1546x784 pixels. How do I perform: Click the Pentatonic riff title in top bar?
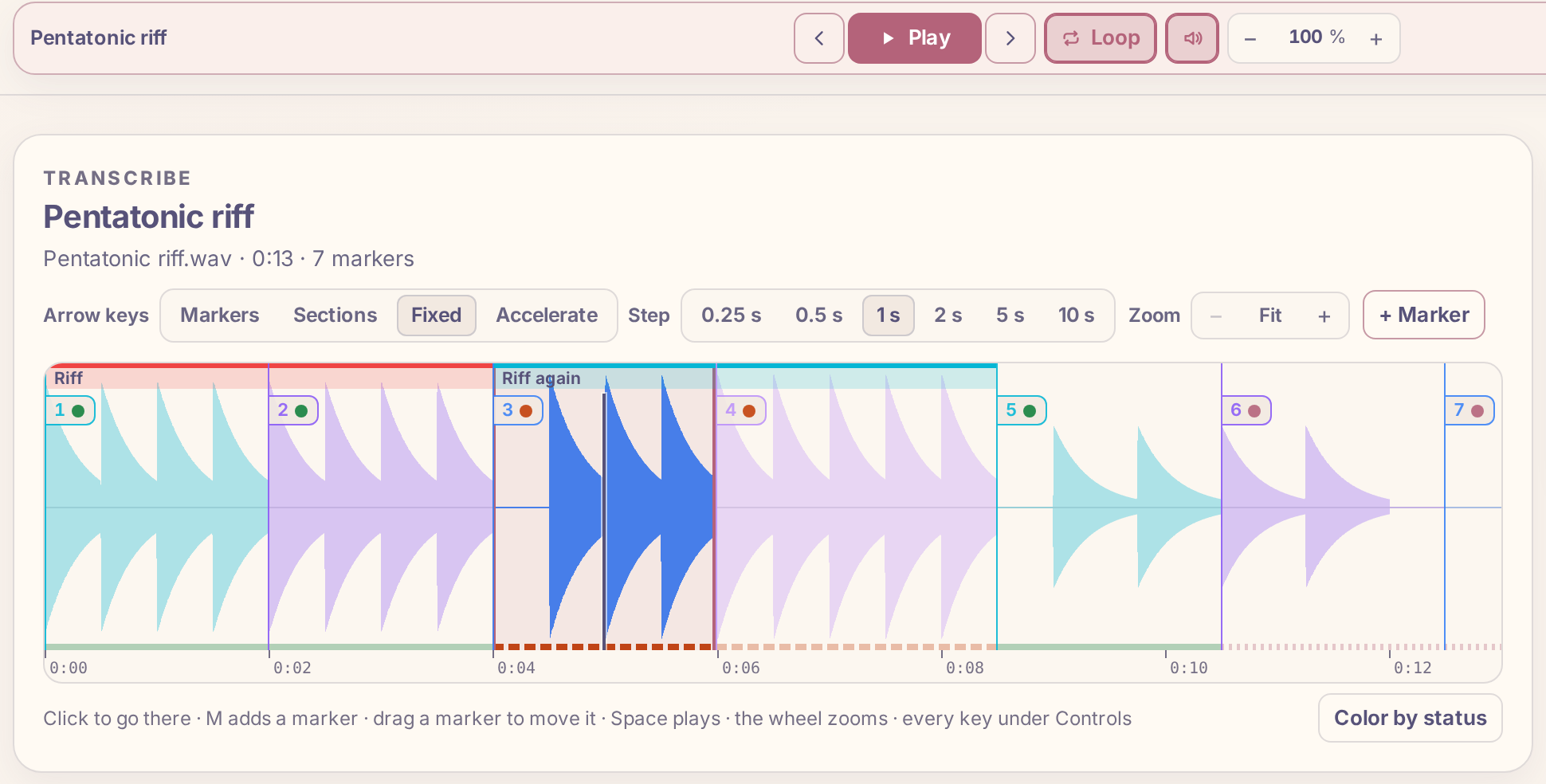coord(99,37)
